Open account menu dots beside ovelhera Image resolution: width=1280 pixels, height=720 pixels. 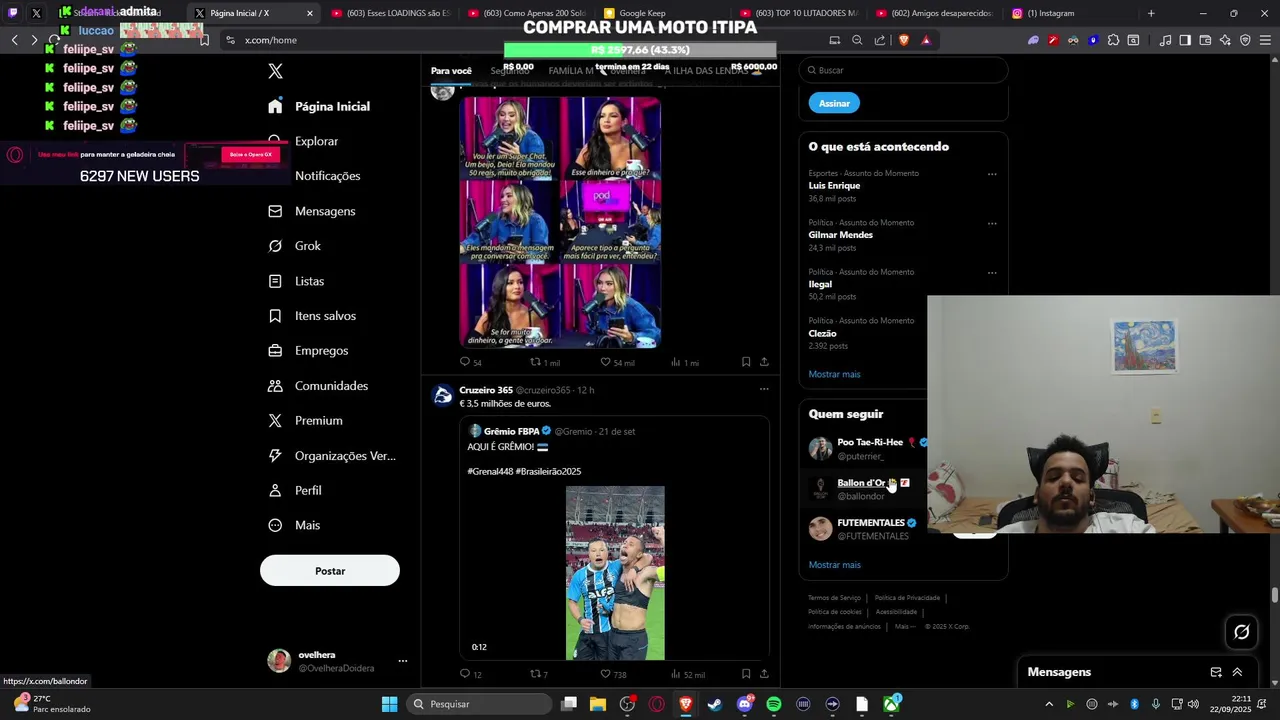pos(403,661)
